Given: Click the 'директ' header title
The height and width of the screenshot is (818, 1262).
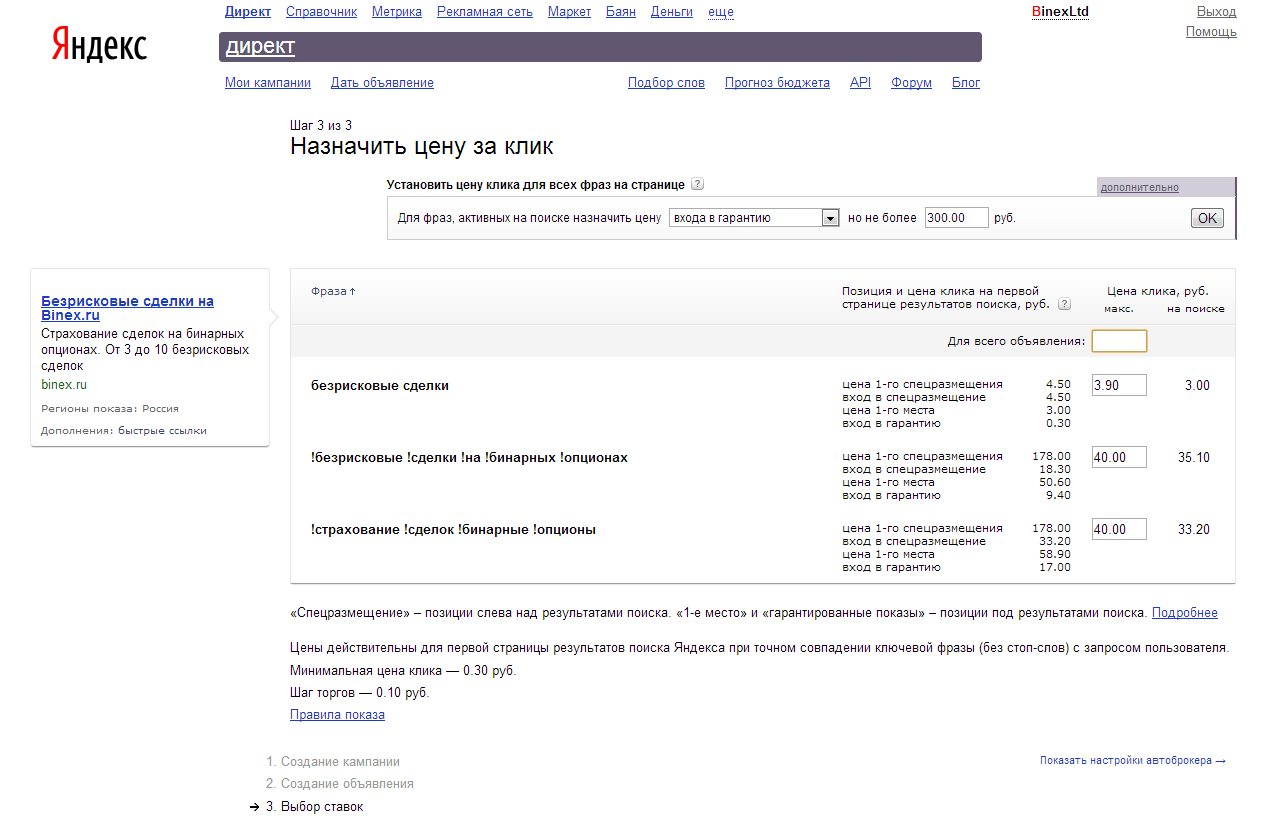Looking at the screenshot, I should 260,47.
